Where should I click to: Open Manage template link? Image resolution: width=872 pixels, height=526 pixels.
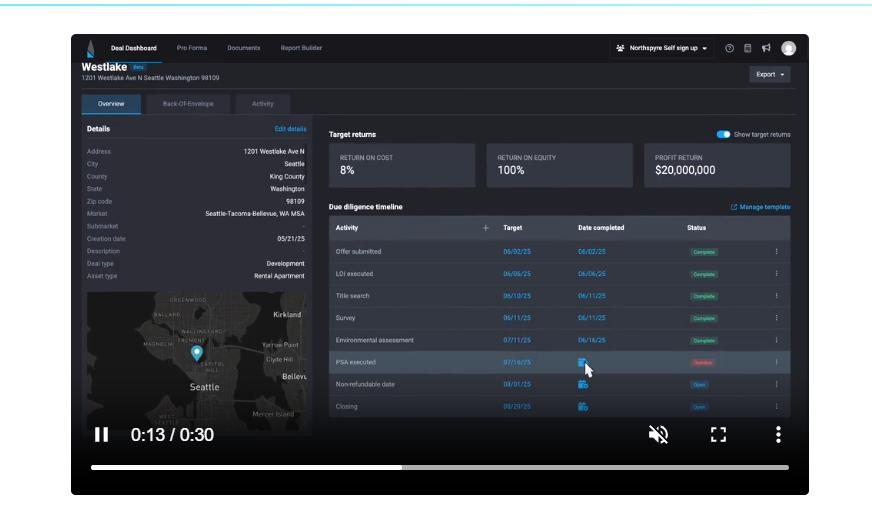coord(760,207)
